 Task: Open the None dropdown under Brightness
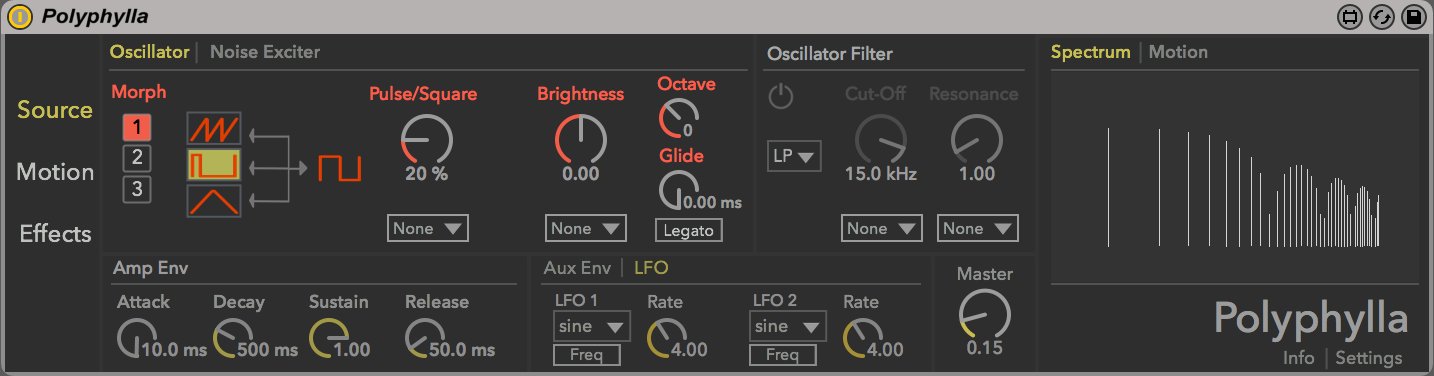pos(586,228)
